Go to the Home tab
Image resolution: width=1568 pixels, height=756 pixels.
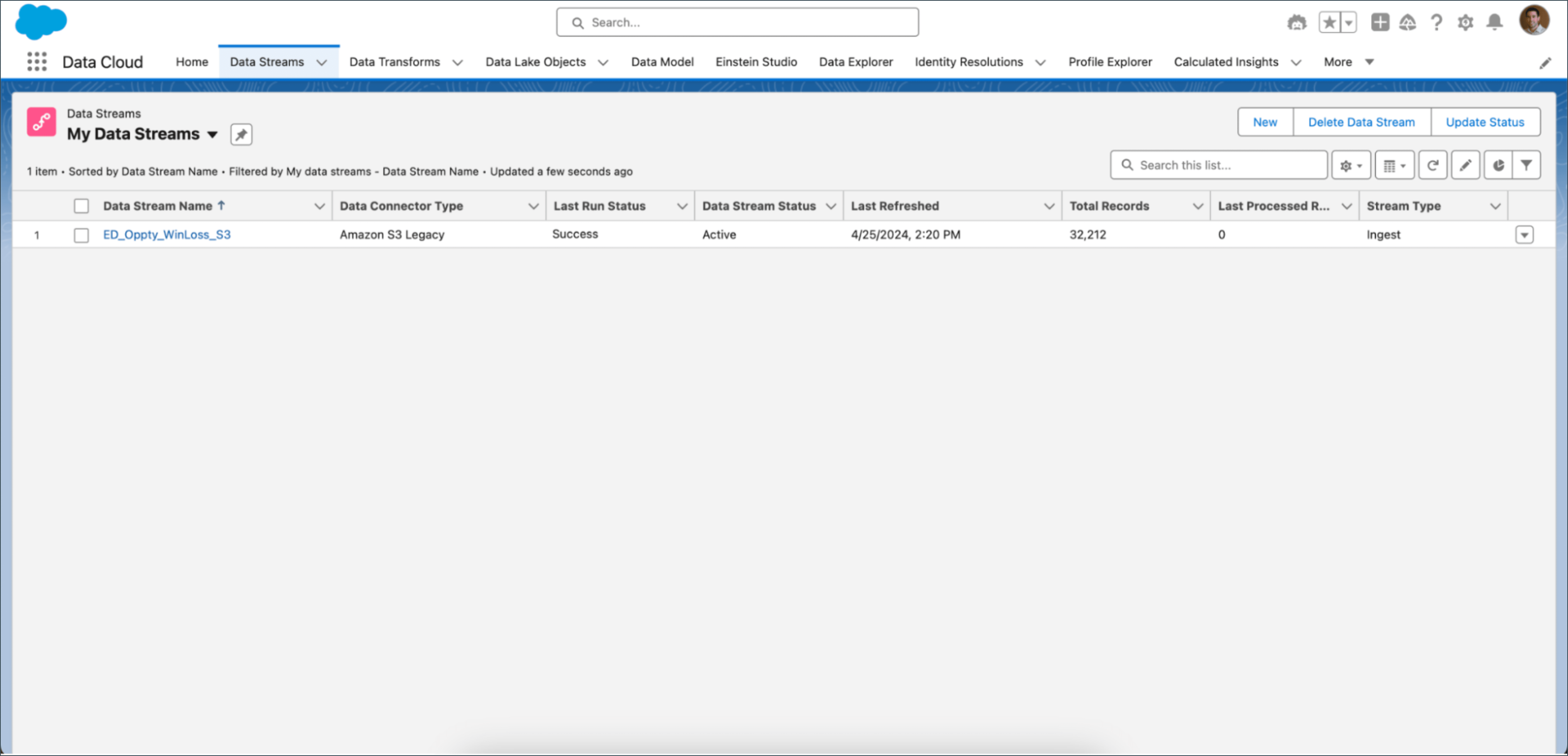click(x=192, y=62)
